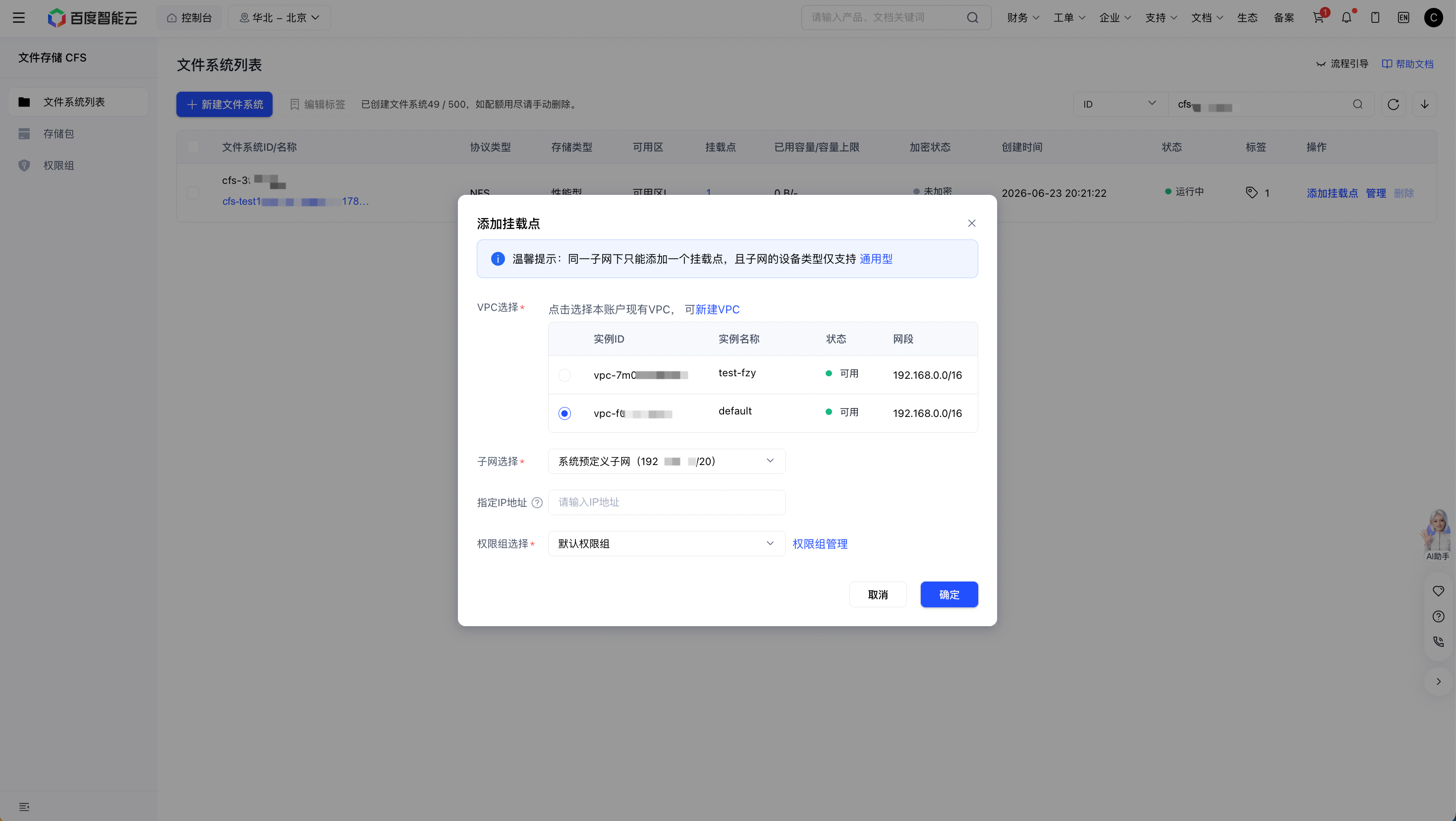Viewport: 1456px width, 821px height.
Task: Check the header select-all checkbox in file list
Action: (193, 147)
